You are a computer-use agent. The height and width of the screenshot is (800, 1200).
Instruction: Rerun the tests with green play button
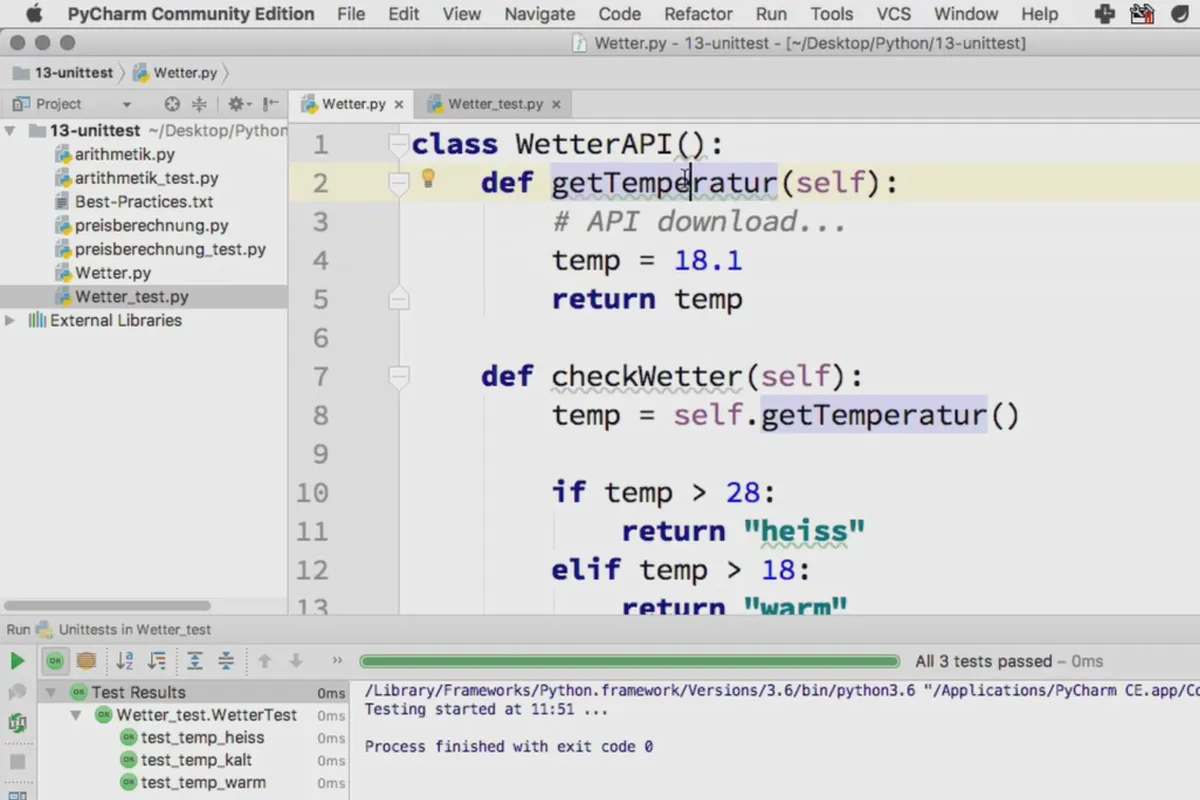coord(17,661)
